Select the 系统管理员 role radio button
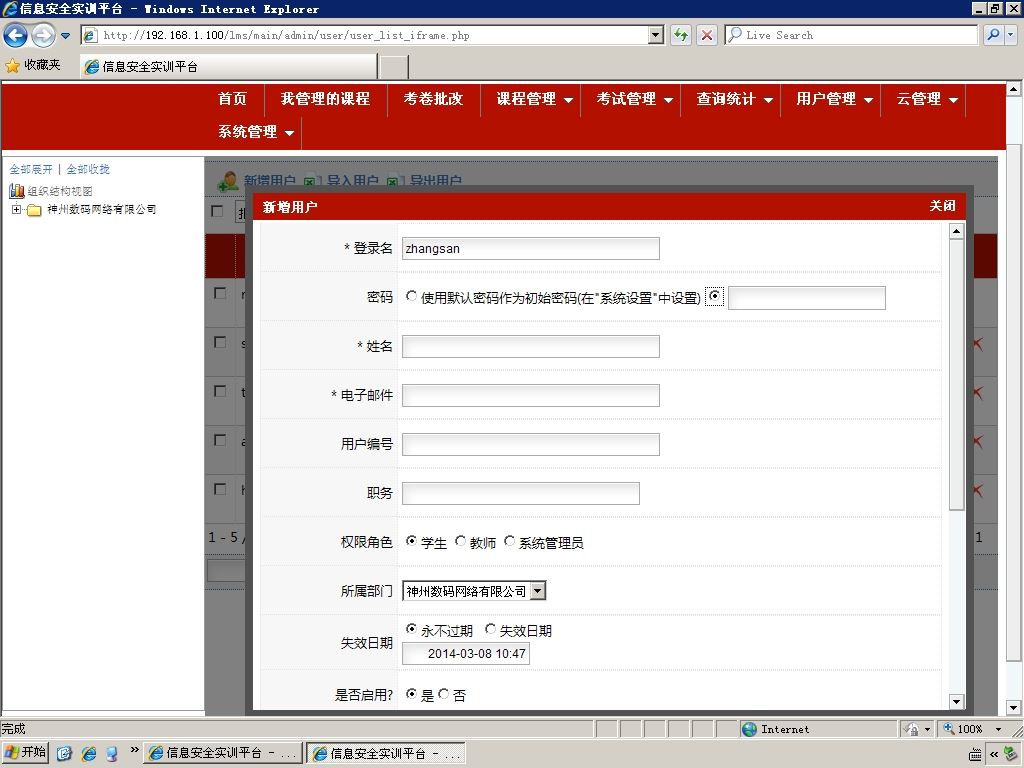The width and height of the screenshot is (1024, 768). click(x=509, y=541)
